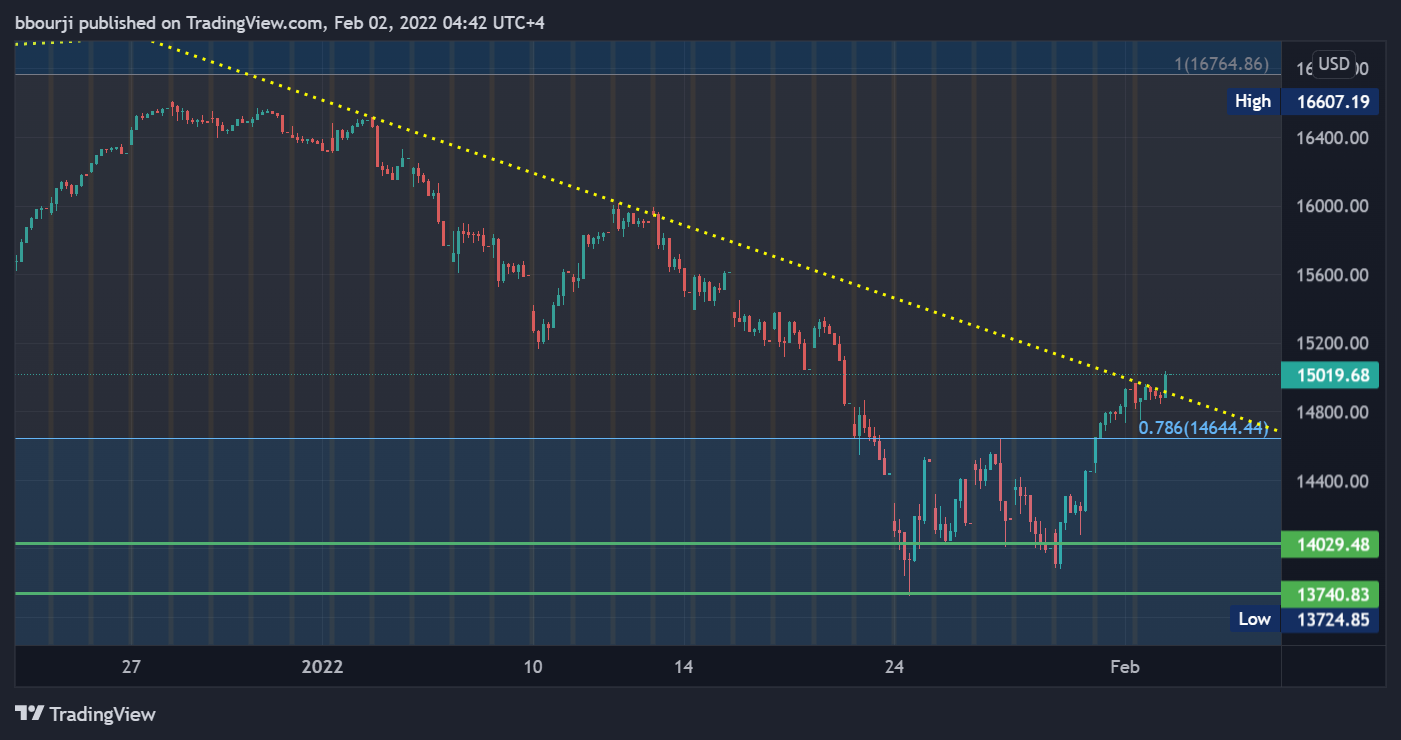Click the 16400.00 price axis value
1401x740 pixels.
(x=1332, y=138)
